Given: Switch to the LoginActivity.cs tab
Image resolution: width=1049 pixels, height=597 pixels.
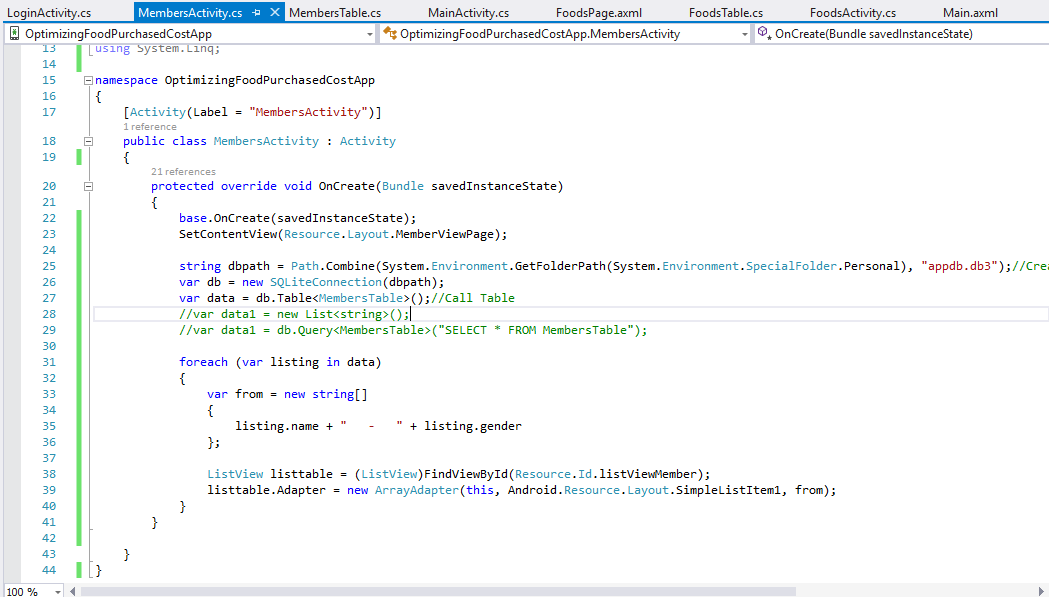Looking at the screenshot, I should point(49,13).
